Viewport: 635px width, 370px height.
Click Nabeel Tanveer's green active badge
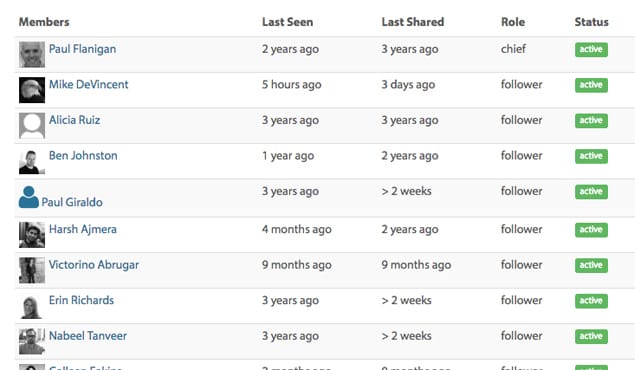(x=591, y=336)
